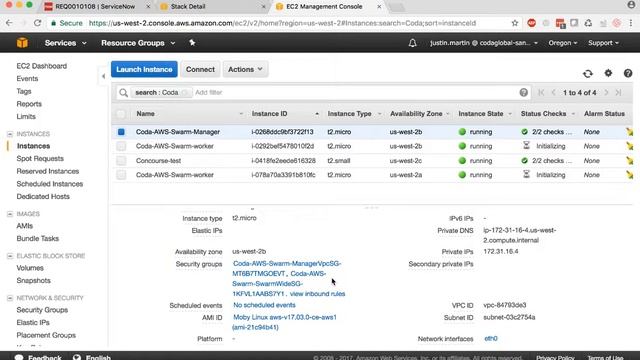Switch to the REQ0010108 ServiceNow tab
Image resolution: width=640 pixels, height=360 pixels.
(96, 7)
